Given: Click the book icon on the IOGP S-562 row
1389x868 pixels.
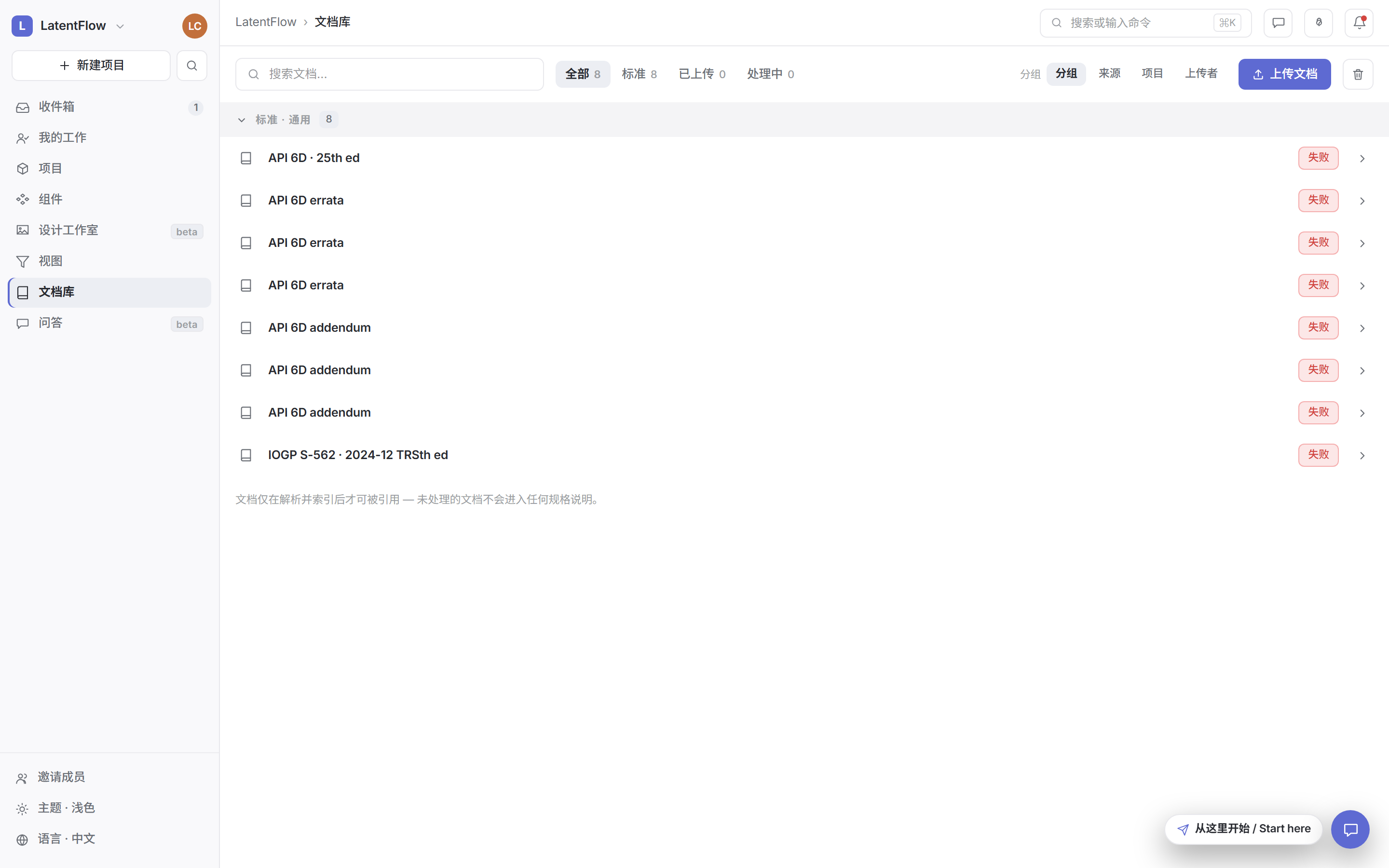Looking at the screenshot, I should (x=245, y=455).
